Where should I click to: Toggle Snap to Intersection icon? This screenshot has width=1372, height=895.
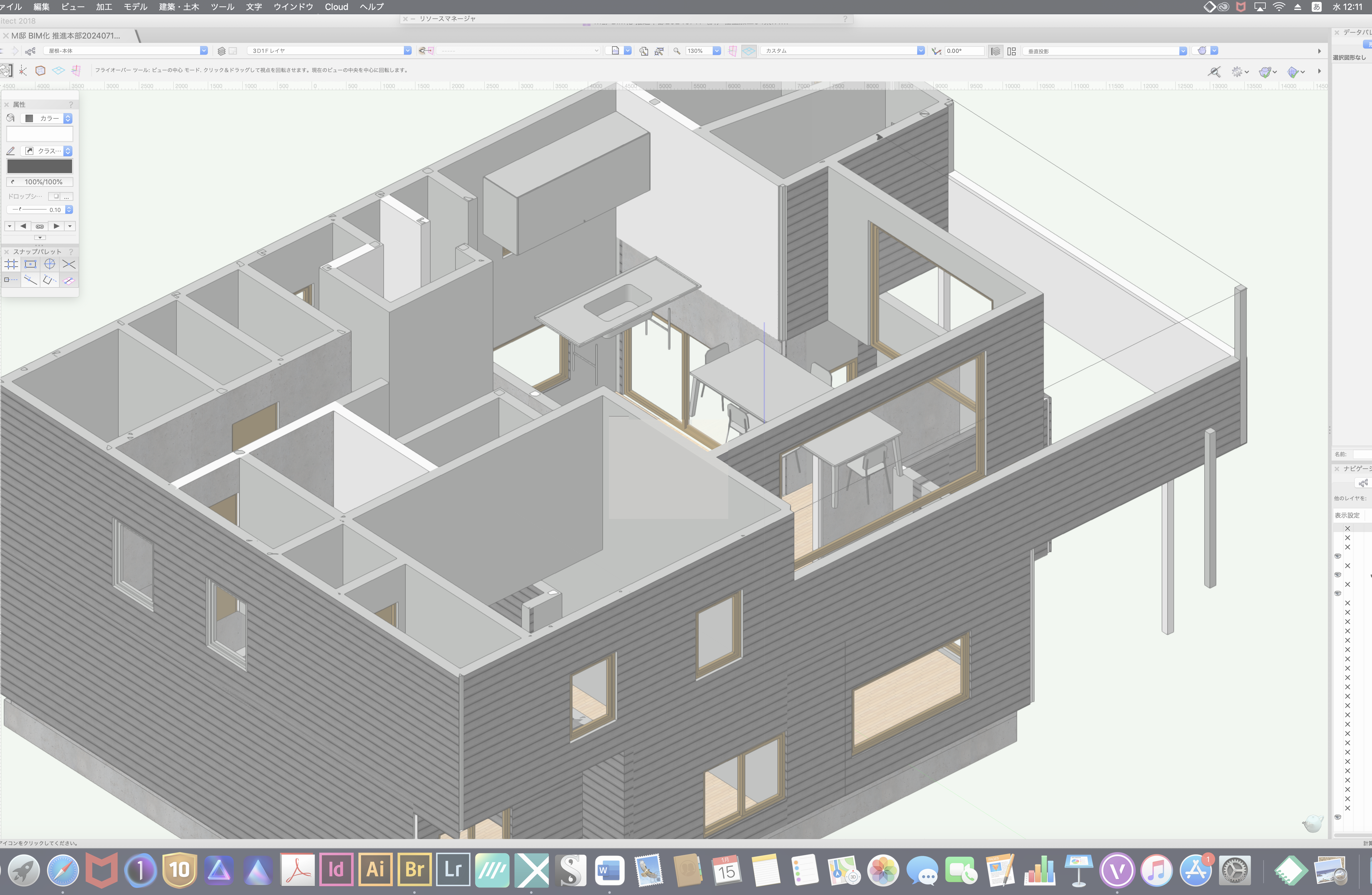(x=69, y=265)
